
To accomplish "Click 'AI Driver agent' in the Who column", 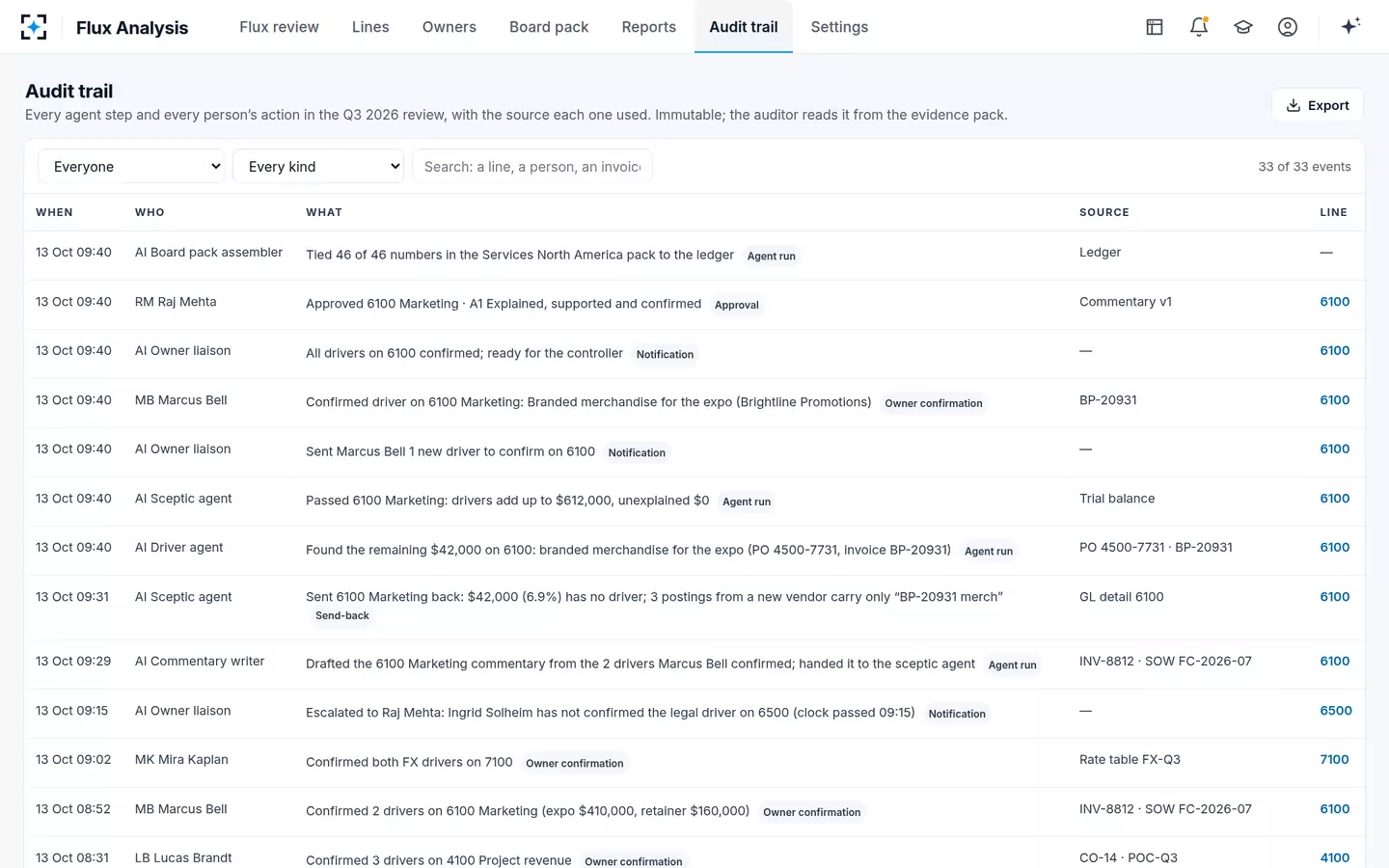I will 179,548.
